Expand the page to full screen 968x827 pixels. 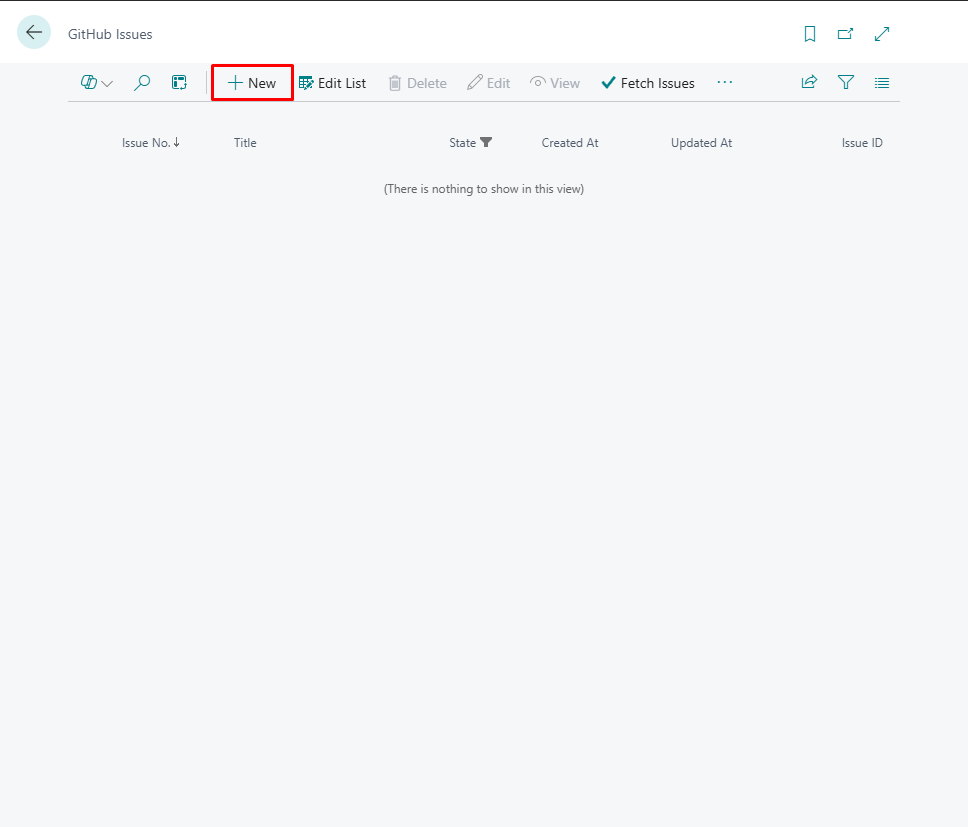pyautogui.click(x=881, y=33)
